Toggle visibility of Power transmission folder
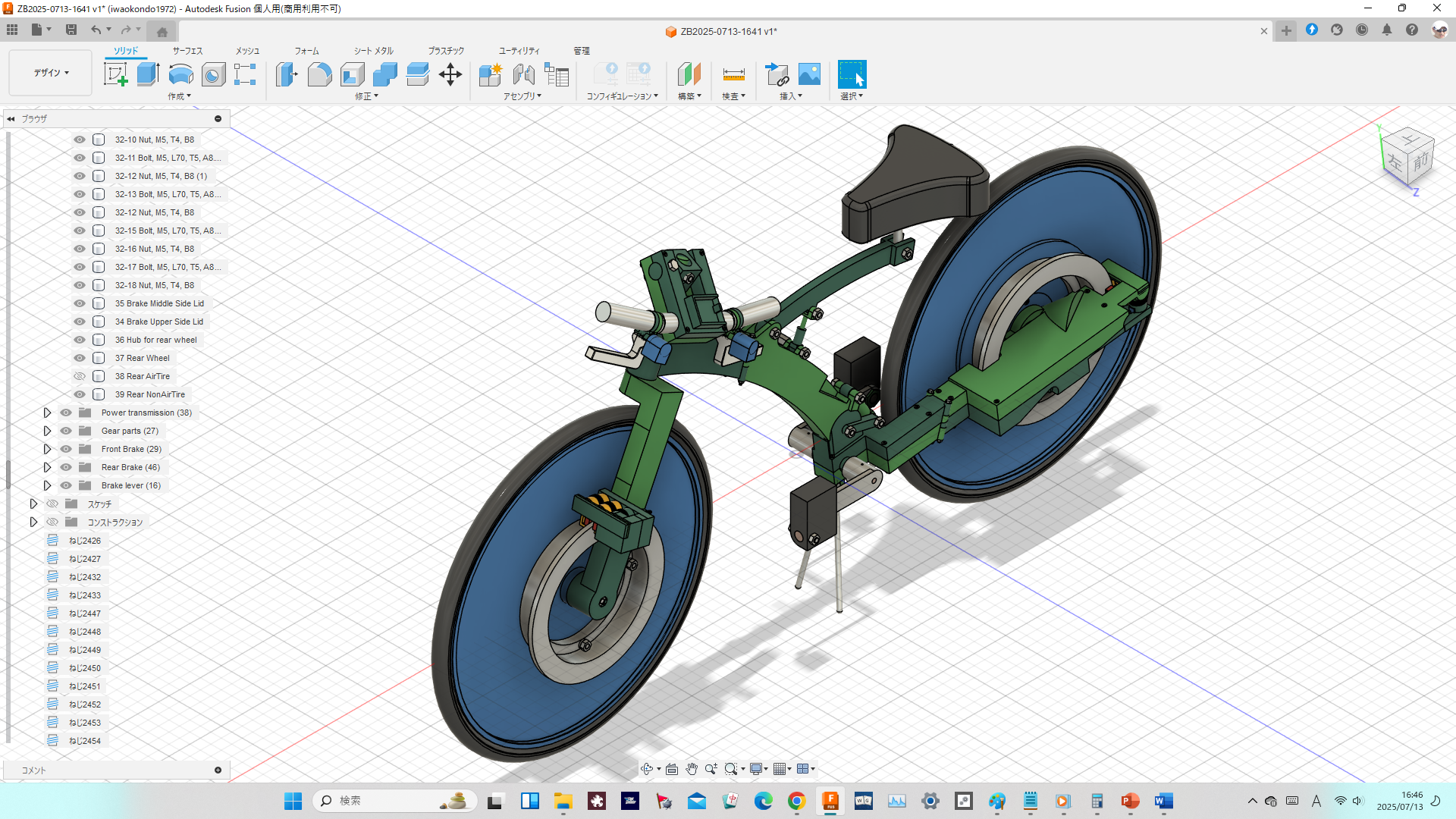1456x819 pixels. [66, 413]
